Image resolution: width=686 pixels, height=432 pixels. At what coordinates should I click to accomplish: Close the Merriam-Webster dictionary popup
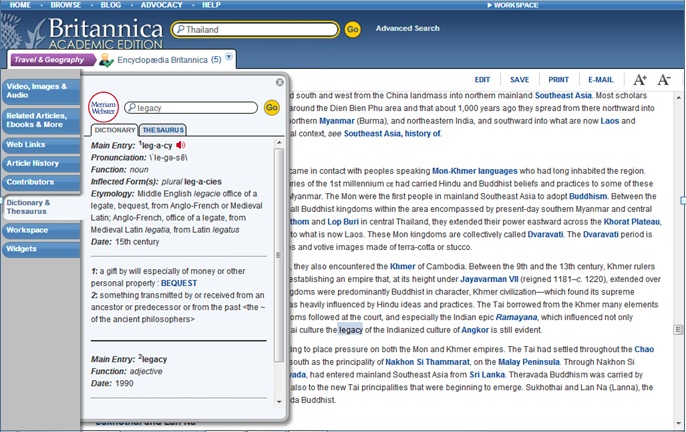280,82
